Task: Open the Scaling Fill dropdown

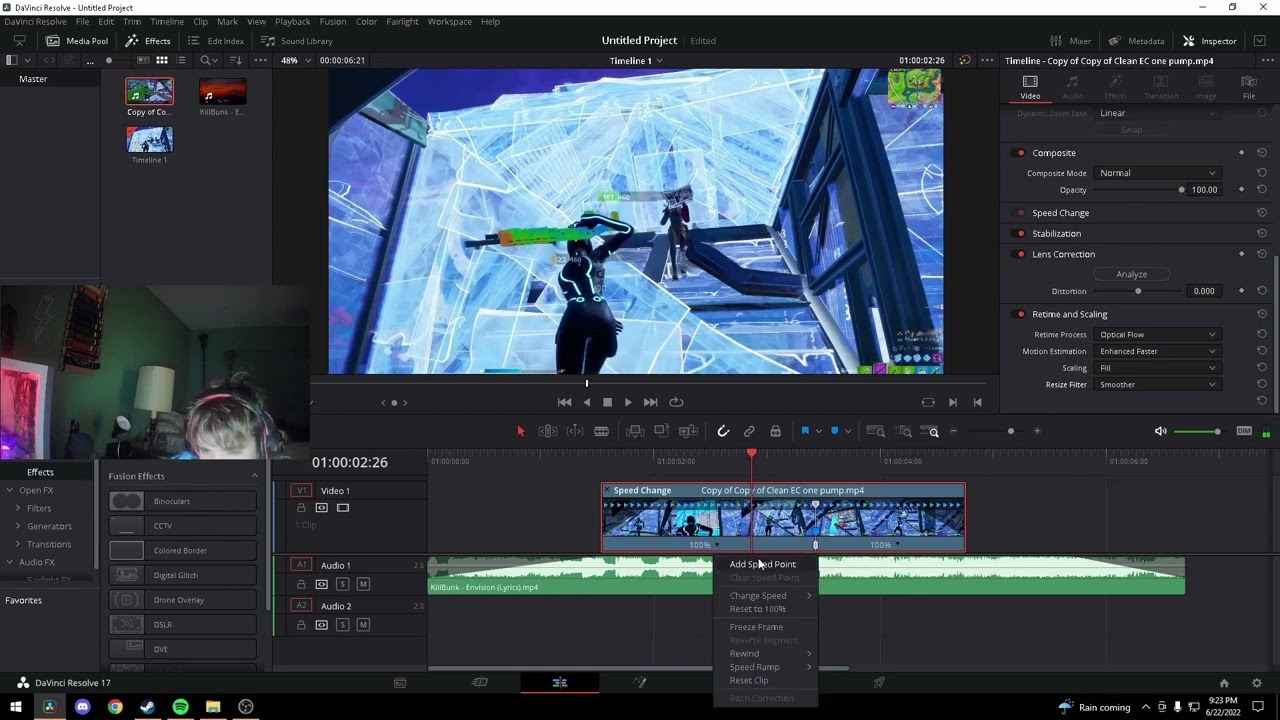Action: [x=1157, y=368]
